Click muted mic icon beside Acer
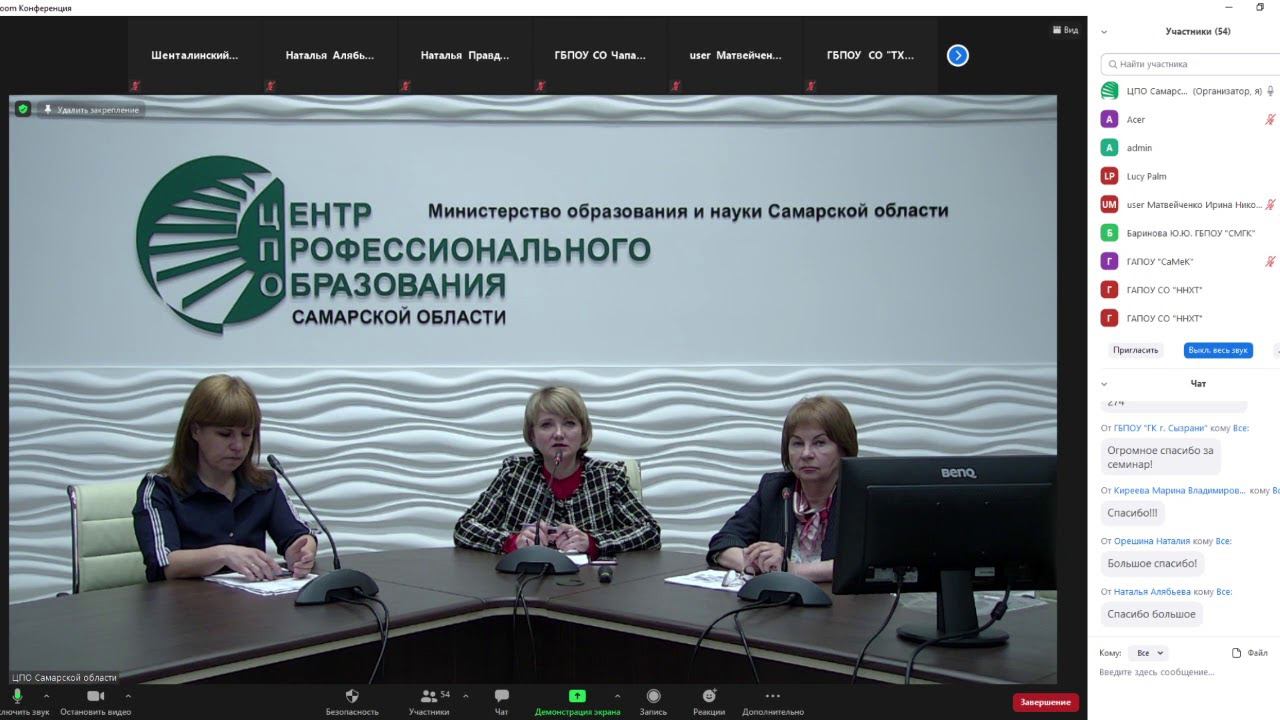1280x720 pixels. [1270, 119]
